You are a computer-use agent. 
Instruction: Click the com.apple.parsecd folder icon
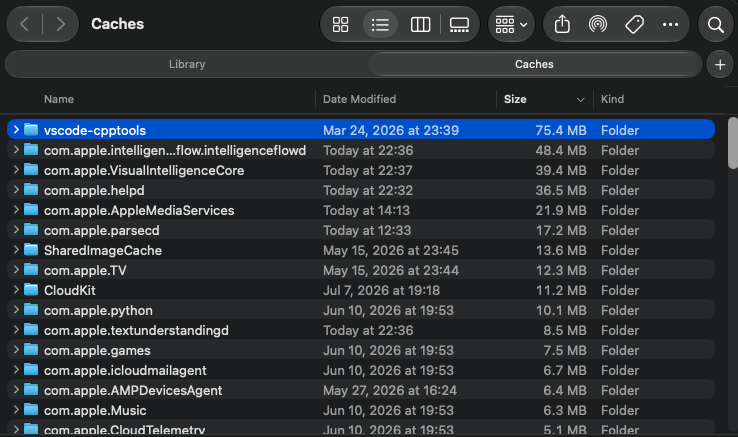click(x=31, y=230)
